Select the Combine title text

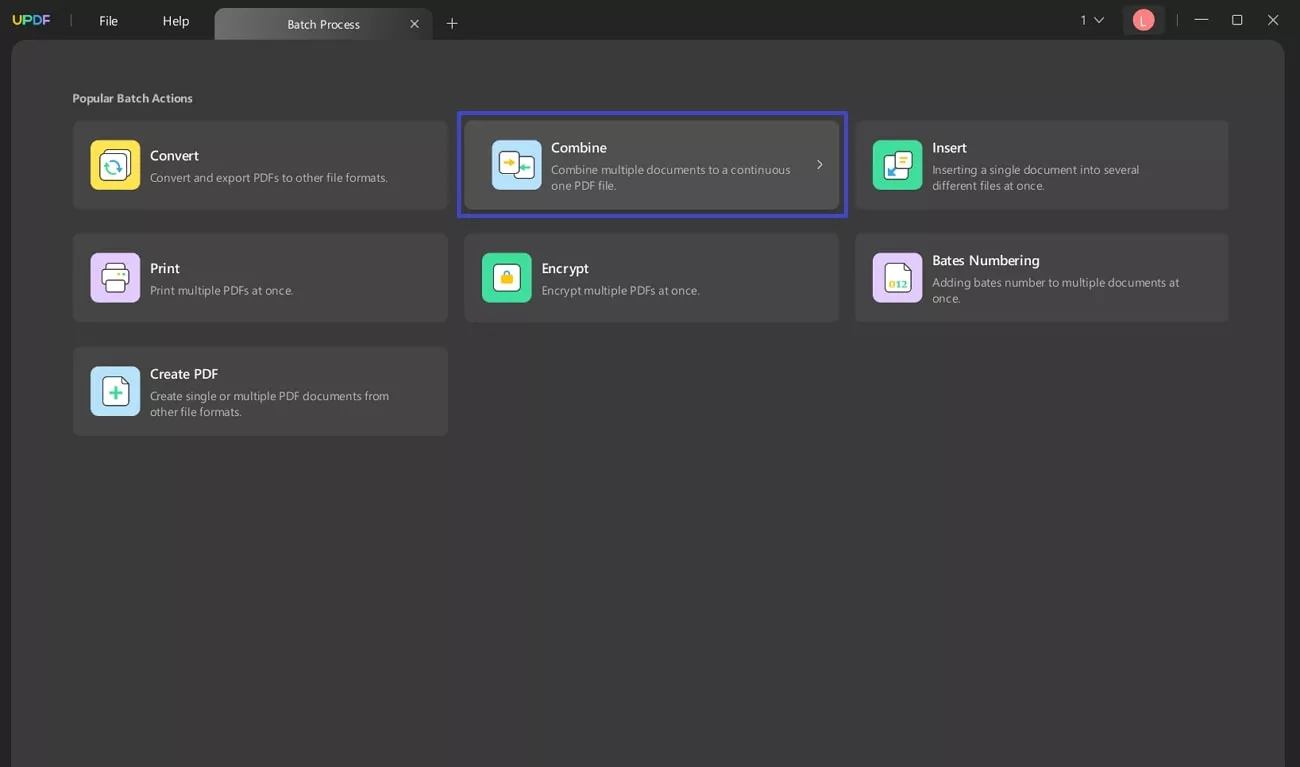tap(579, 148)
